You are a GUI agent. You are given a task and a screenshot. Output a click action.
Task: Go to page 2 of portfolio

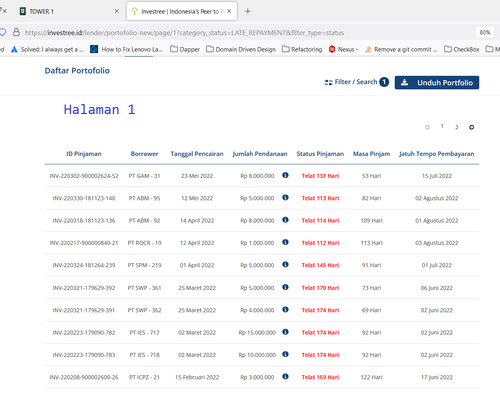pyautogui.click(x=457, y=127)
